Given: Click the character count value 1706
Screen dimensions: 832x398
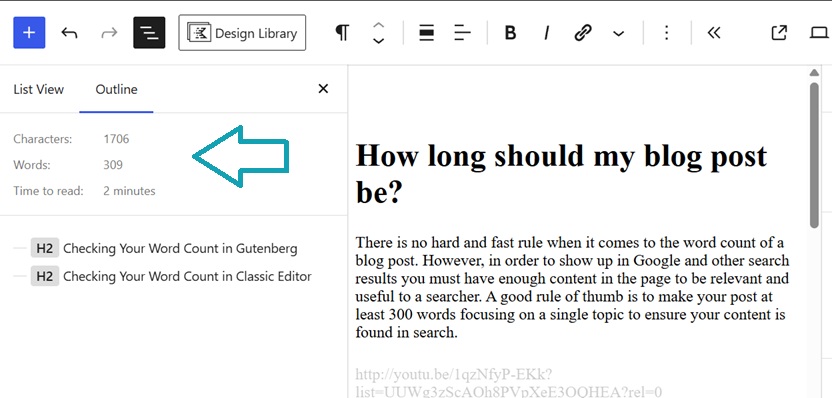Looking at the screenshot, I should tap(116, 139).
